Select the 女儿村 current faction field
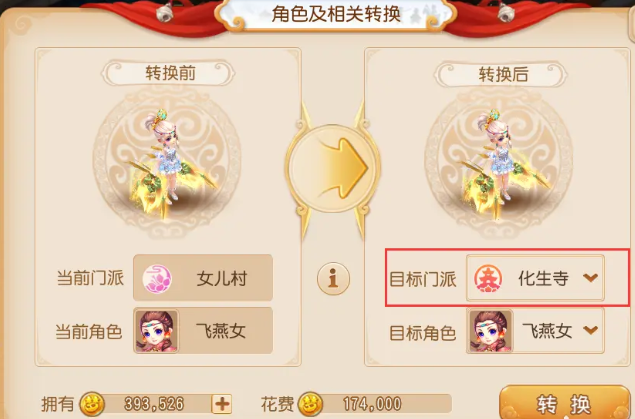 [x=203, y=278]
